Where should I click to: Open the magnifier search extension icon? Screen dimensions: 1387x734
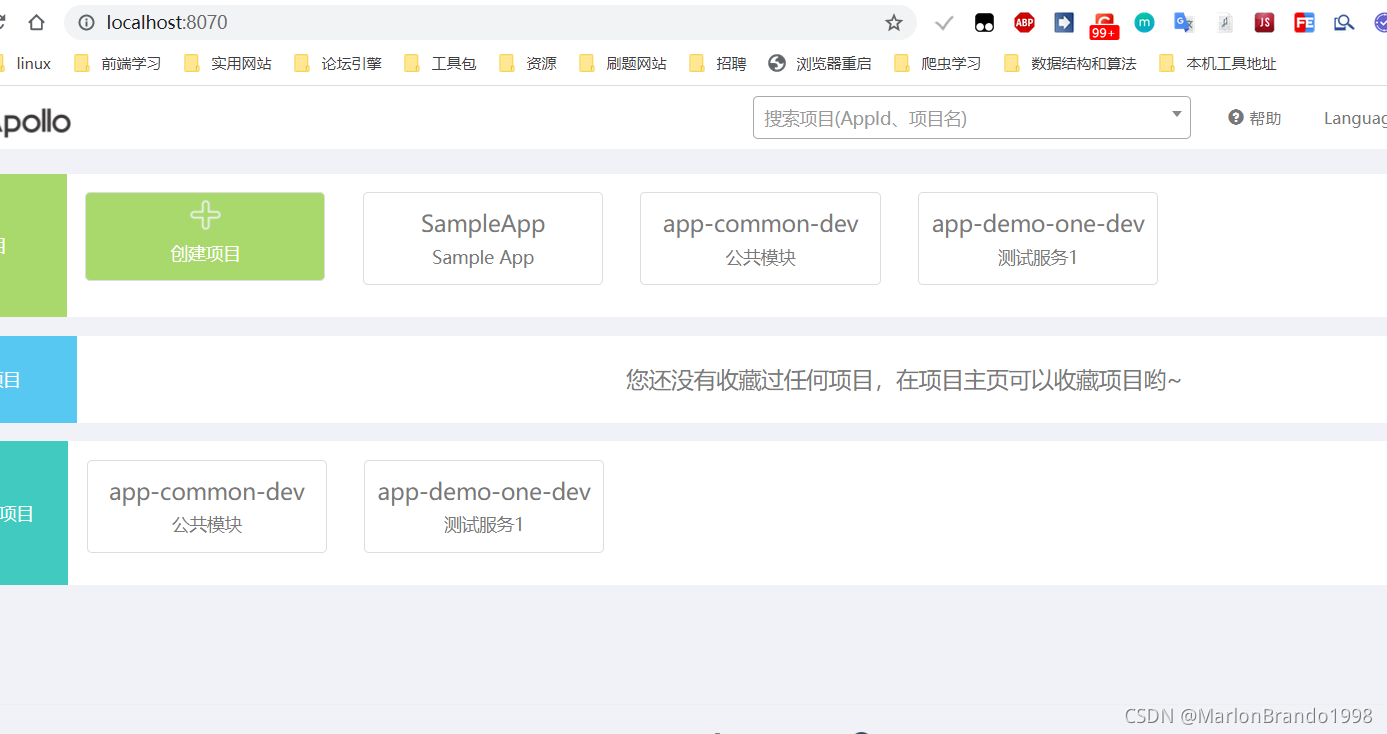pos(1344,22)
